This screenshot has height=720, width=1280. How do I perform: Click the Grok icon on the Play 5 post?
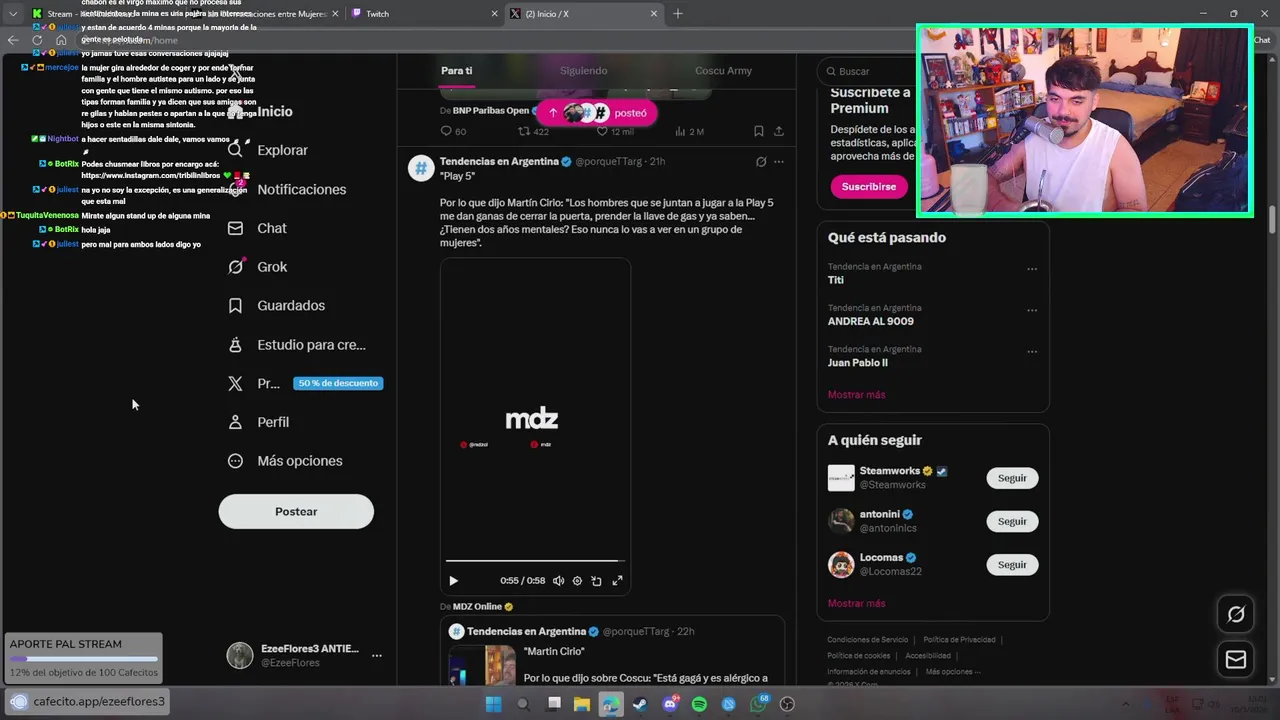coord(761,161)
